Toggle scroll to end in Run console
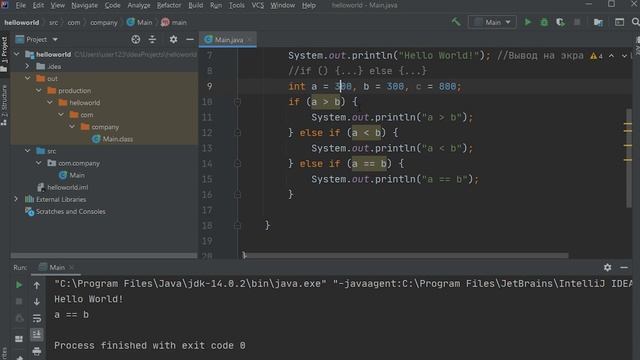 click(x=37, y=335)
